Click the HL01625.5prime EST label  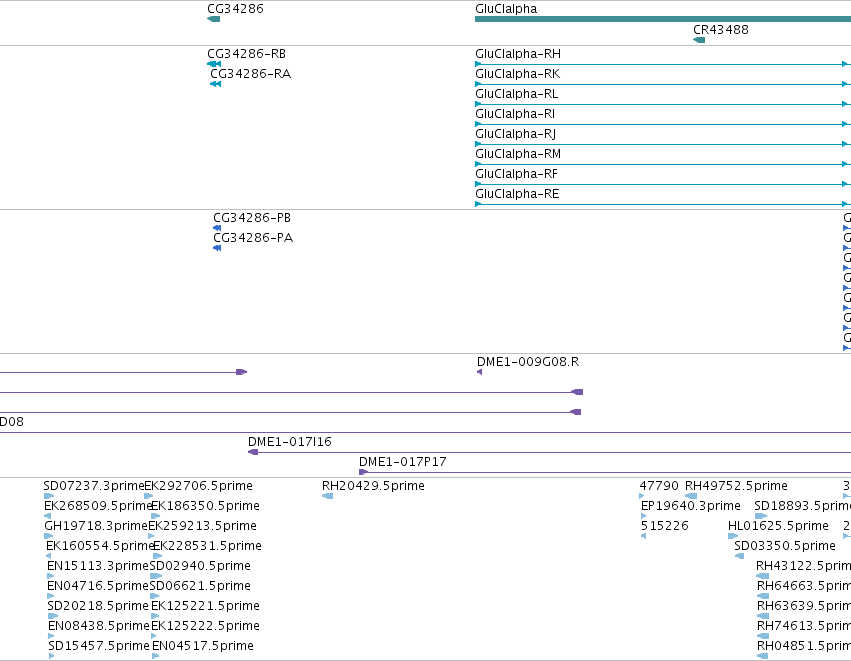click(x=778, y=526)
